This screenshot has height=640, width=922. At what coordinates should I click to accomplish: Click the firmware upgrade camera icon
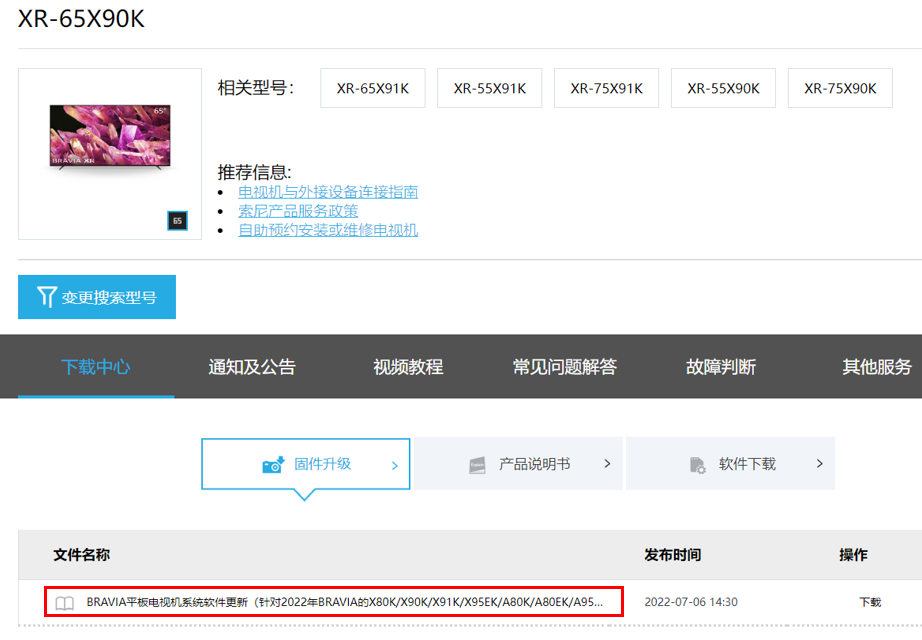[273, 465]
